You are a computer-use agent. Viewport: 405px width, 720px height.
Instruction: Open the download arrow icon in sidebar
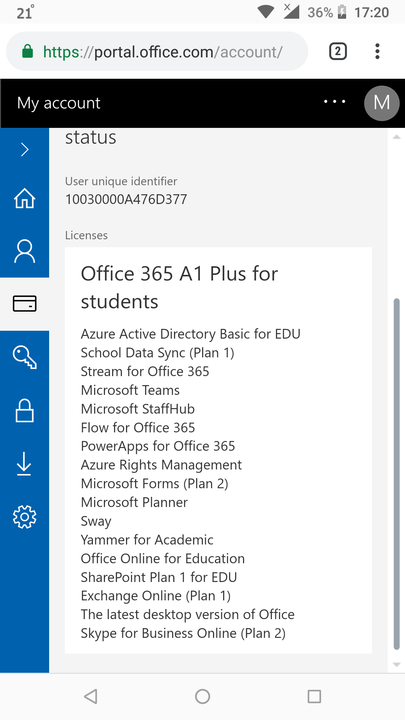pyautogui.click(x=24, y=463)
